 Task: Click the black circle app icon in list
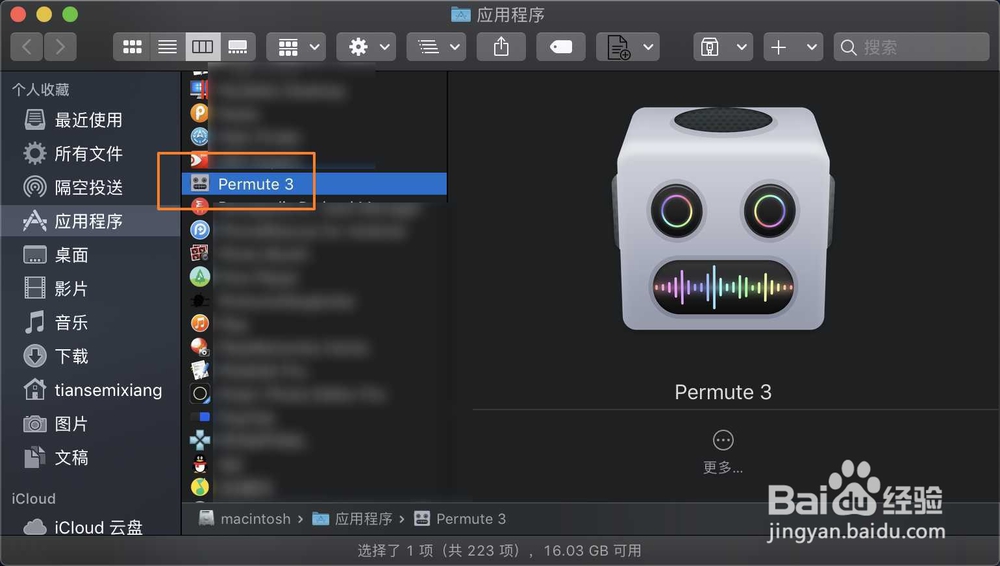tap(200, 394)
